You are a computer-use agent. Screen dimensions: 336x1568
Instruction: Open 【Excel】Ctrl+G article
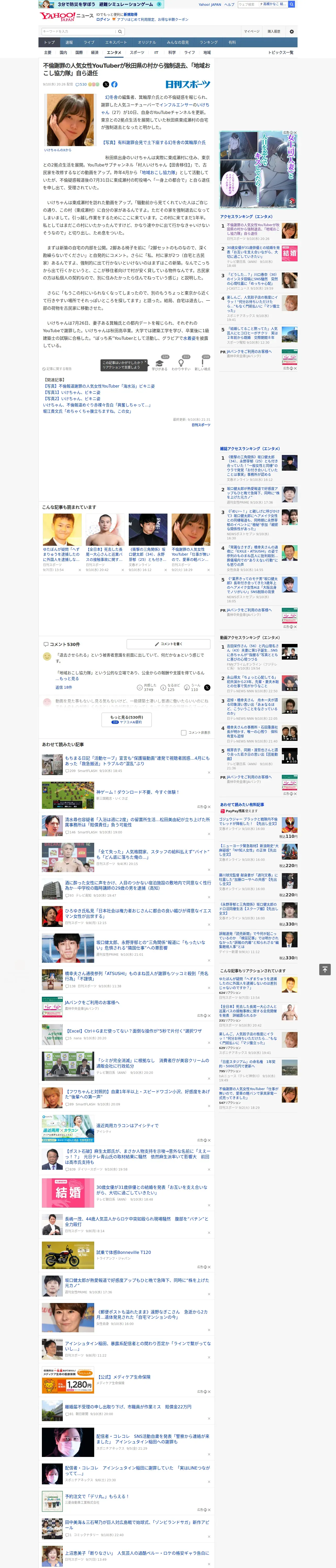133,1031
